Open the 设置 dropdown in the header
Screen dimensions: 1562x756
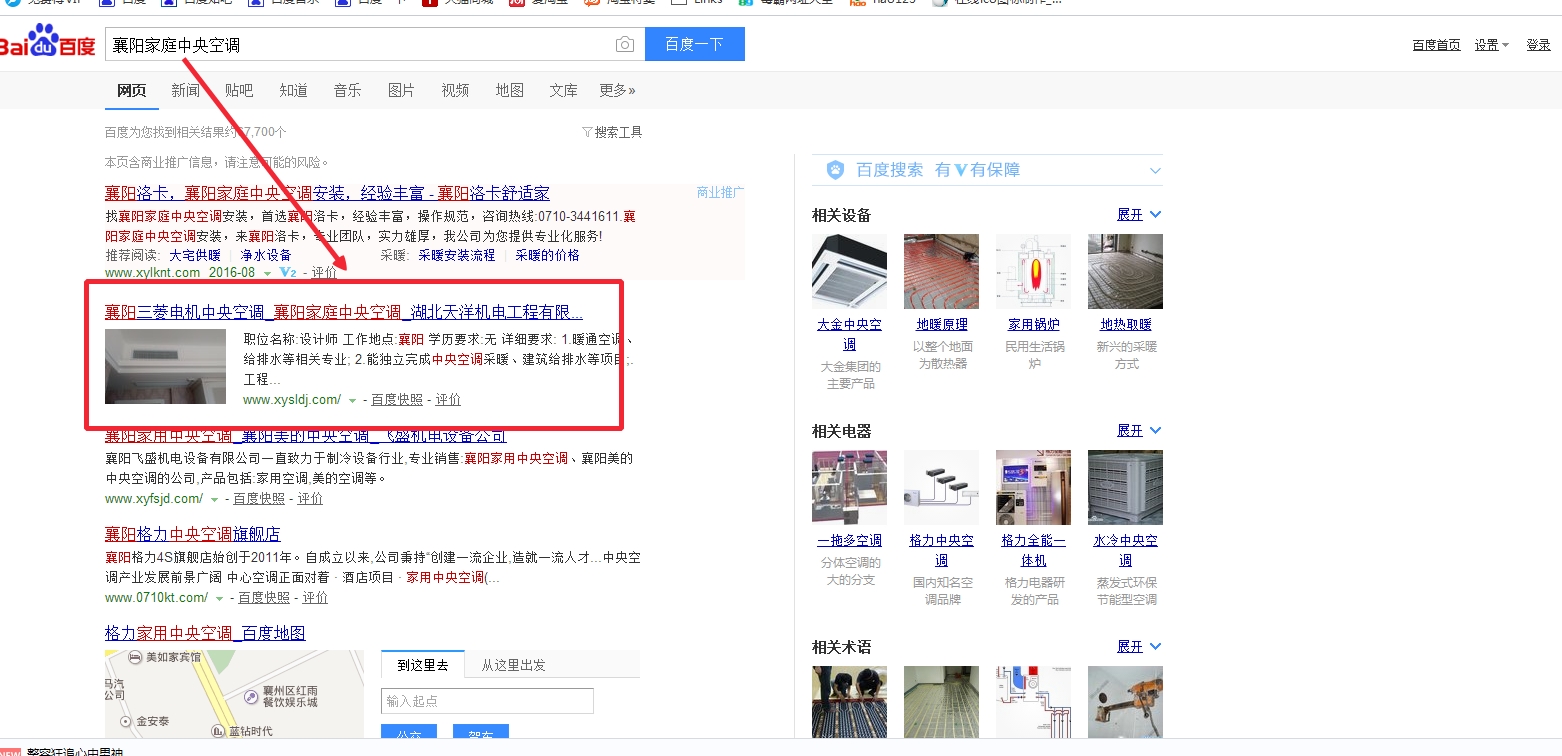coord(1491,45)
